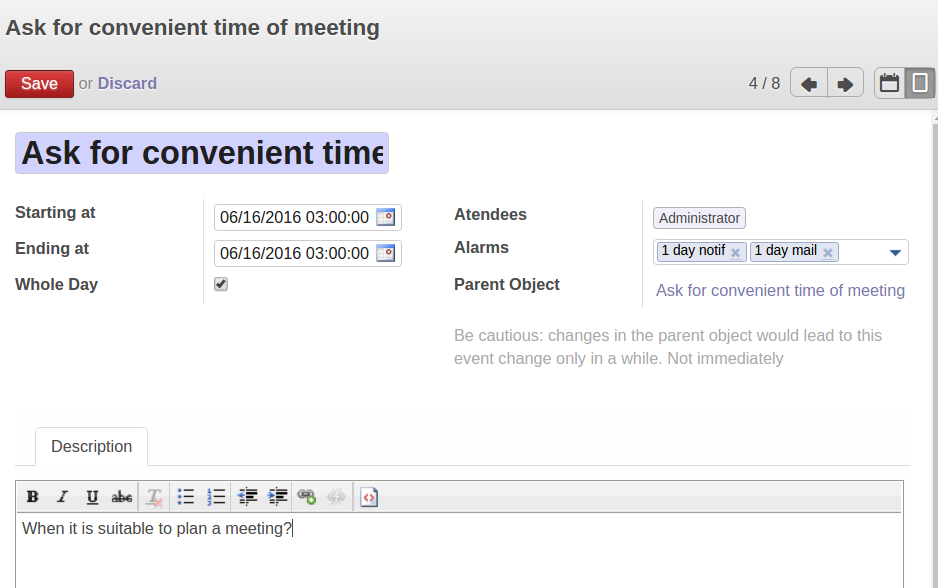Image resolution: width=938 pixels, height=588 pixels.
Task: Switch to form view
Action: click(920, 83)
